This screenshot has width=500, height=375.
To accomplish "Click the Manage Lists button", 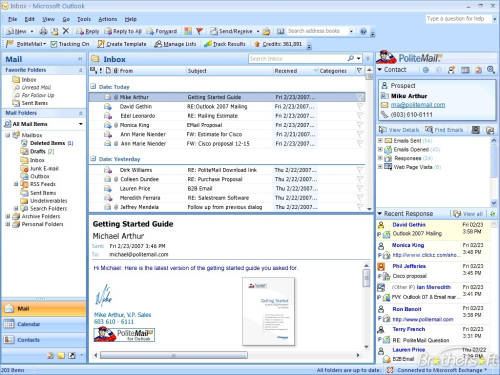I will [x=175, y=44].
